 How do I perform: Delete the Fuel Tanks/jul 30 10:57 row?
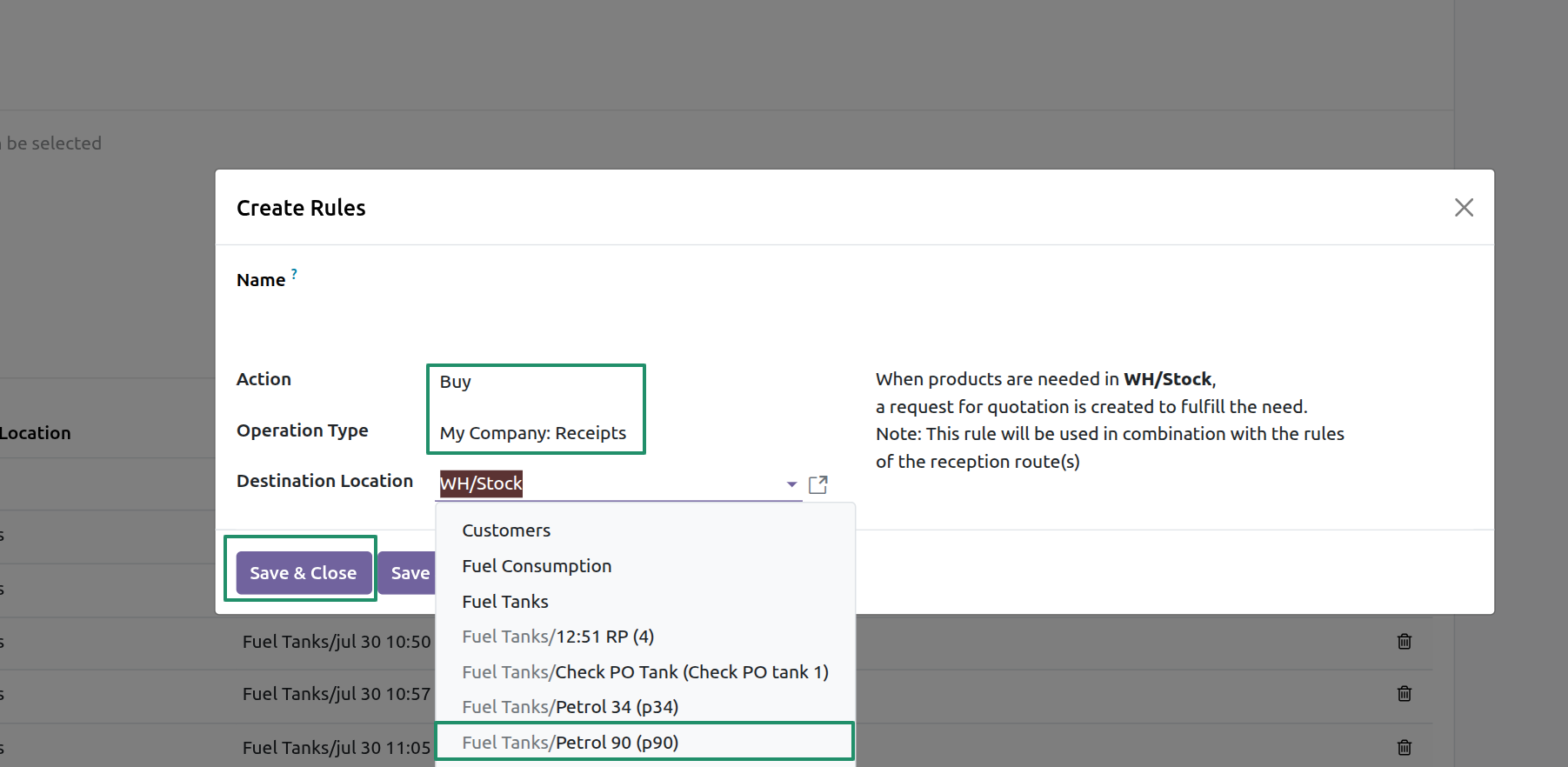pyautogui.click(x=1404, y=694)
